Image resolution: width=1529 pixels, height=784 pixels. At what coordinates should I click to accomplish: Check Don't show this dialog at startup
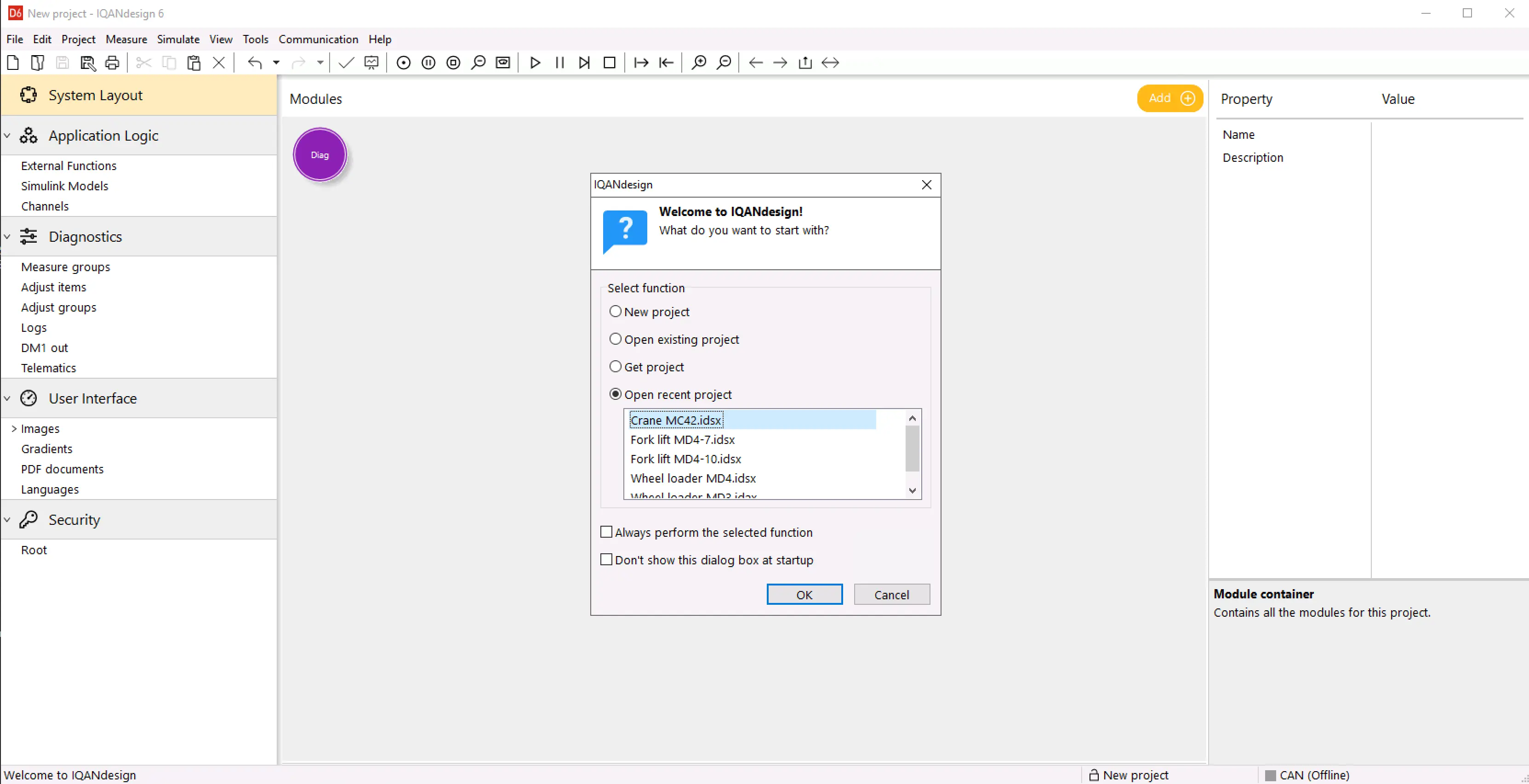coord(606,560)
